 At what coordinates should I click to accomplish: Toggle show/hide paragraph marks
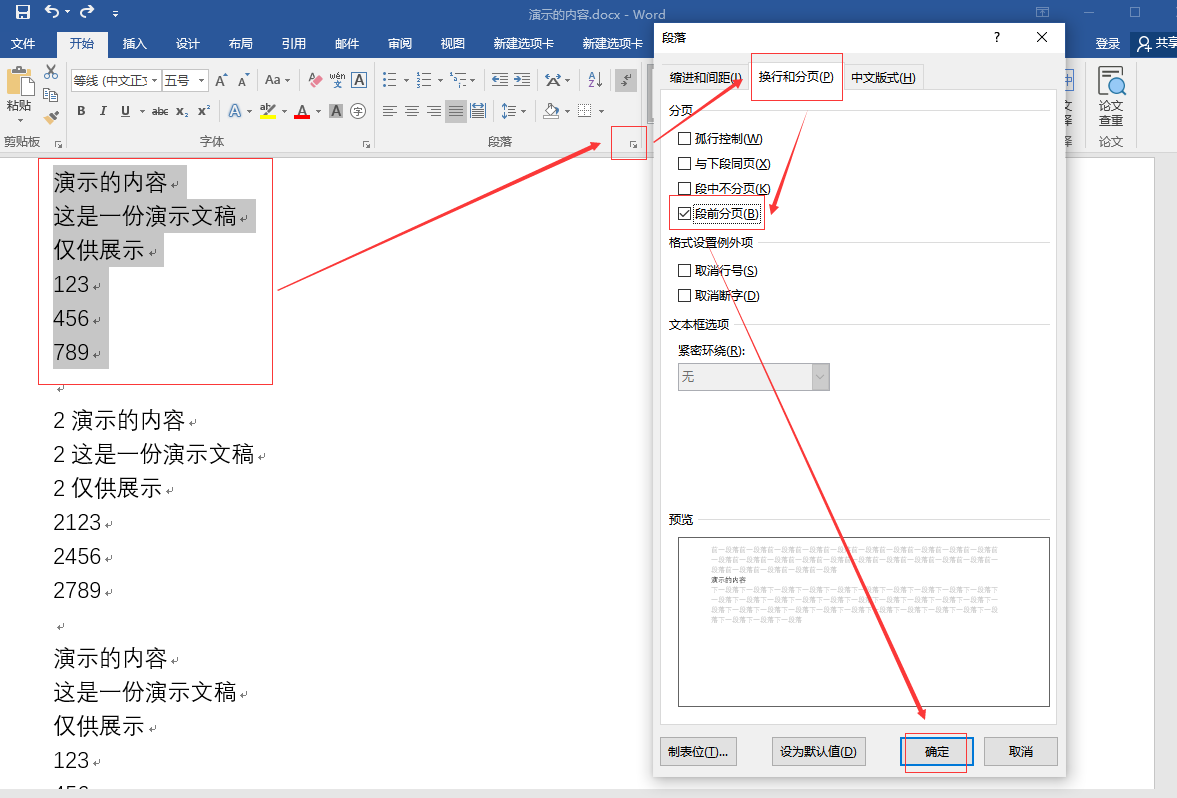(x=625, y=80)
